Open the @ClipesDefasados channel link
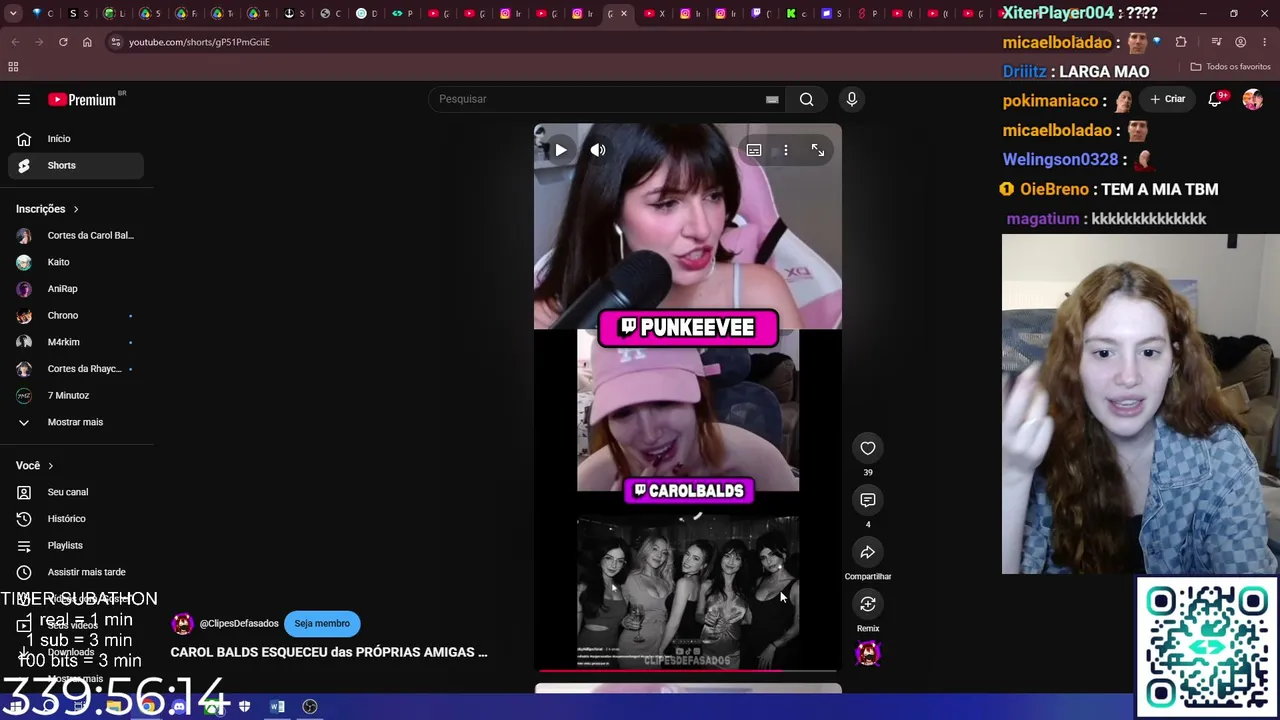The height and width of the screenshot is (720, 1280). point(239,624)
